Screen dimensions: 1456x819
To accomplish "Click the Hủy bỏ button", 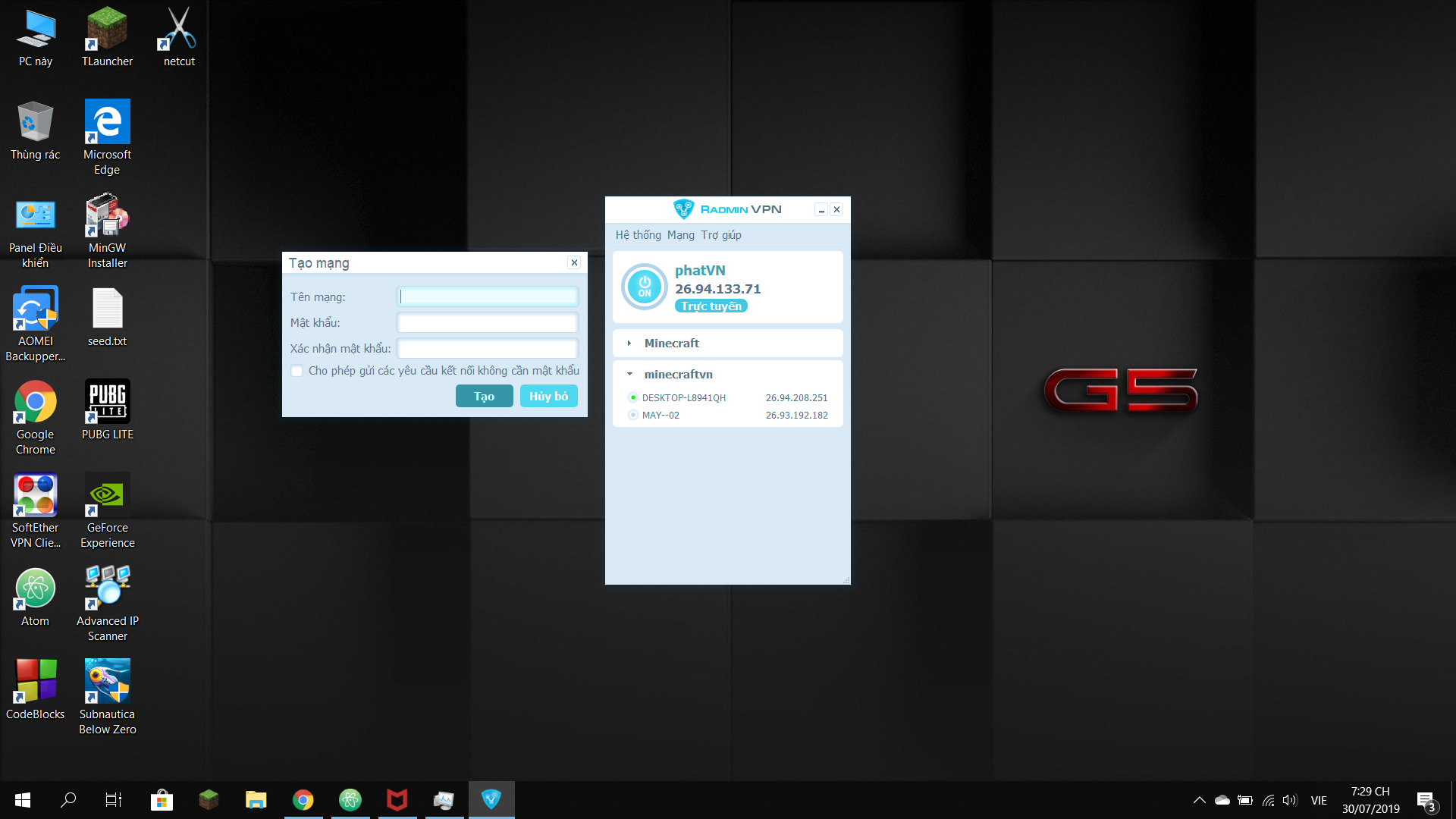I will point(548,396).
